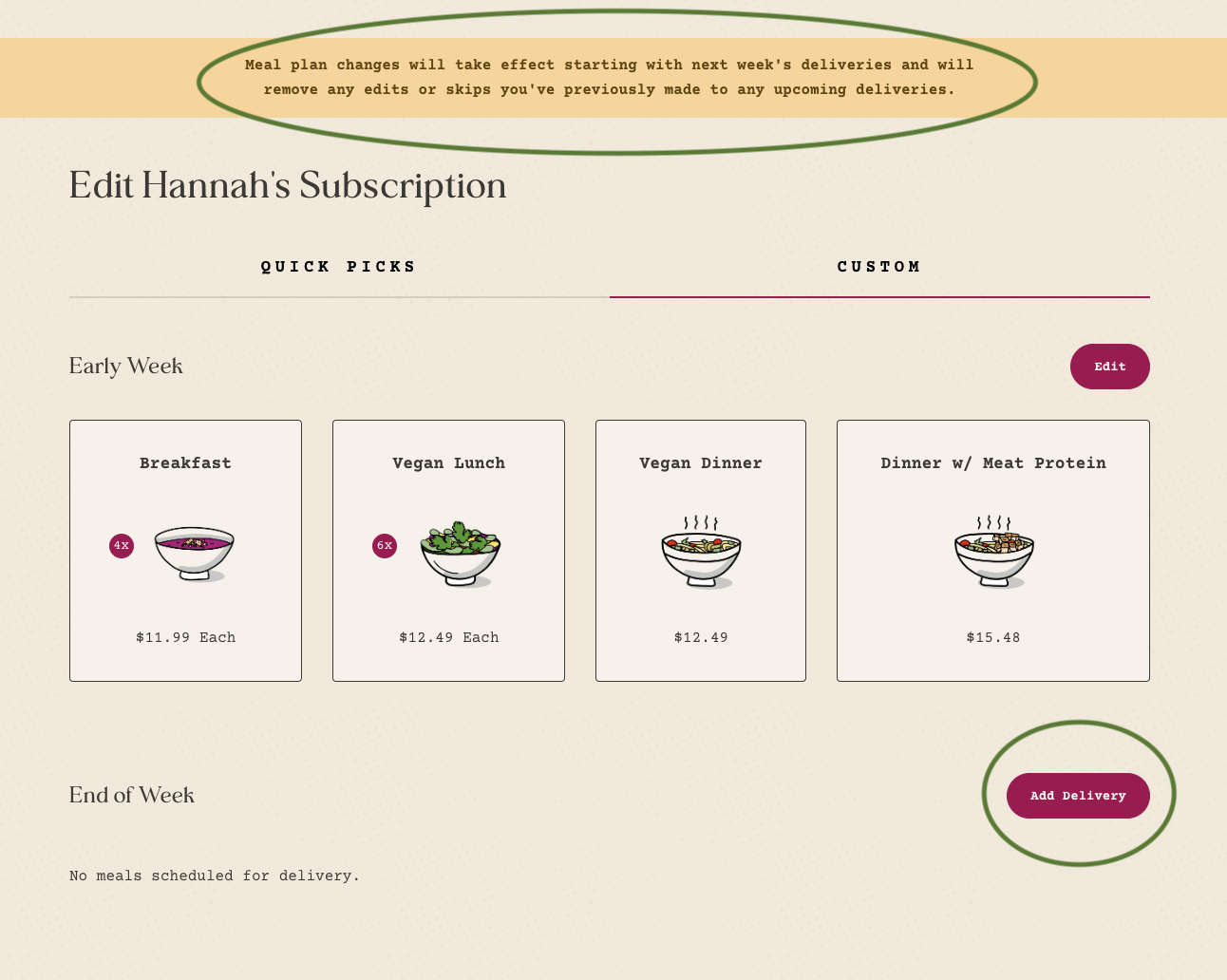The height and width of the screenshot is (980, 1227).
Task: Click the Vegan Lunch card title
Action: point(449,463)
